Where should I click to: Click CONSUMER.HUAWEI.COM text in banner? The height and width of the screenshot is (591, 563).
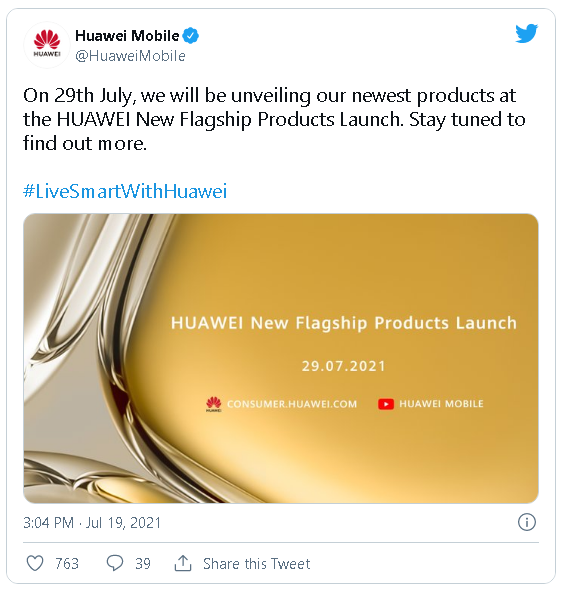pyautogui.click(x=292, y=404)
